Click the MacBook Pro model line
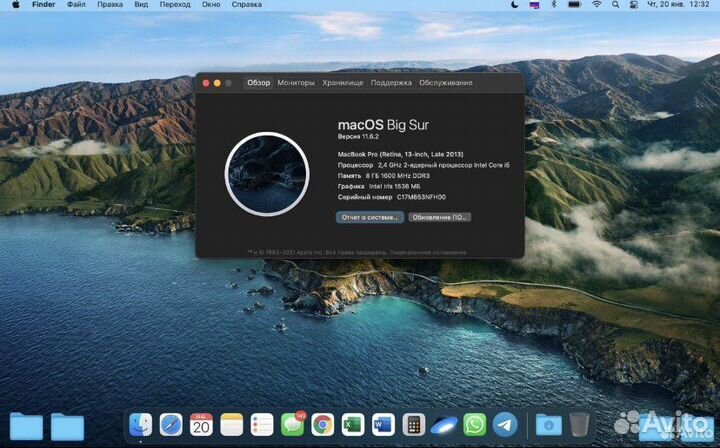Viewport: 720px width, 448px height. [400, 154]
